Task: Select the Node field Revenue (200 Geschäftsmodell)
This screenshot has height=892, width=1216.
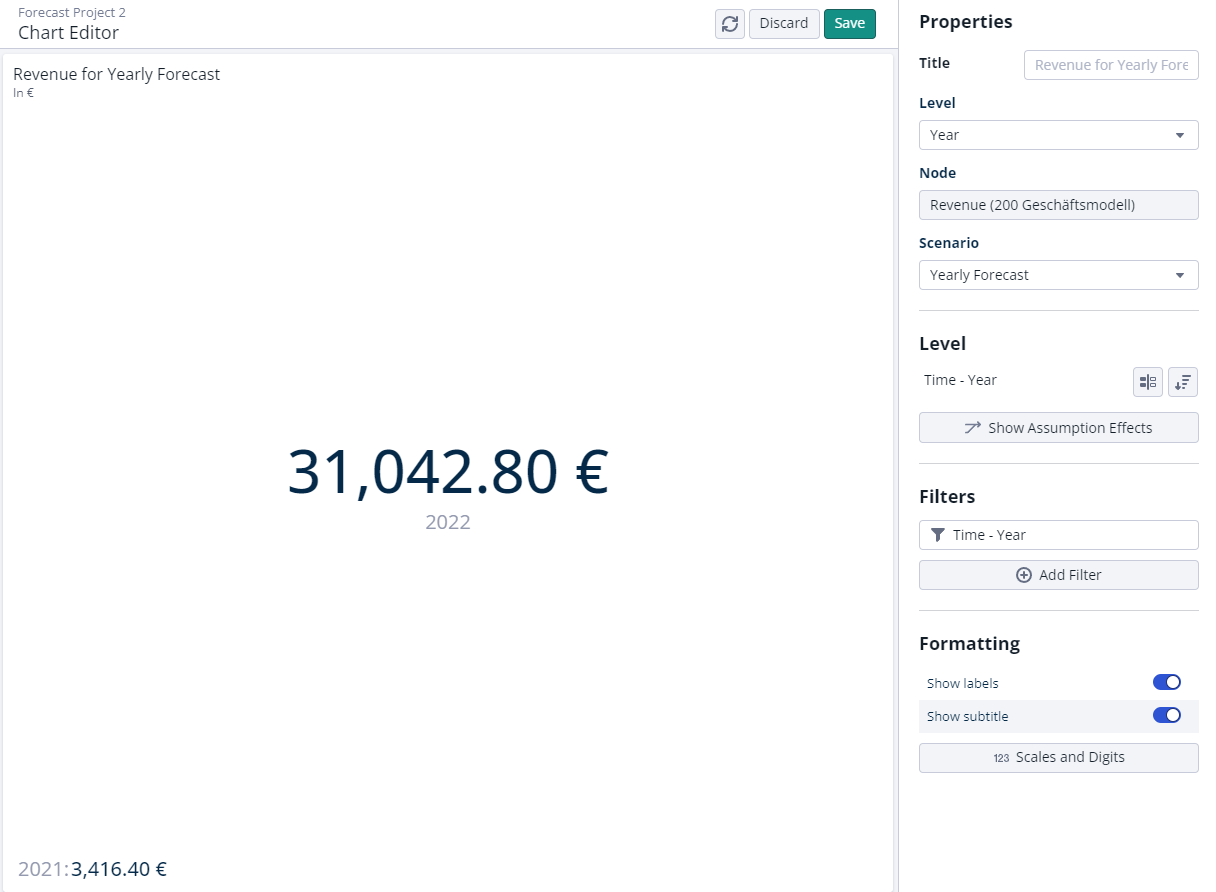Action: 1058,205
